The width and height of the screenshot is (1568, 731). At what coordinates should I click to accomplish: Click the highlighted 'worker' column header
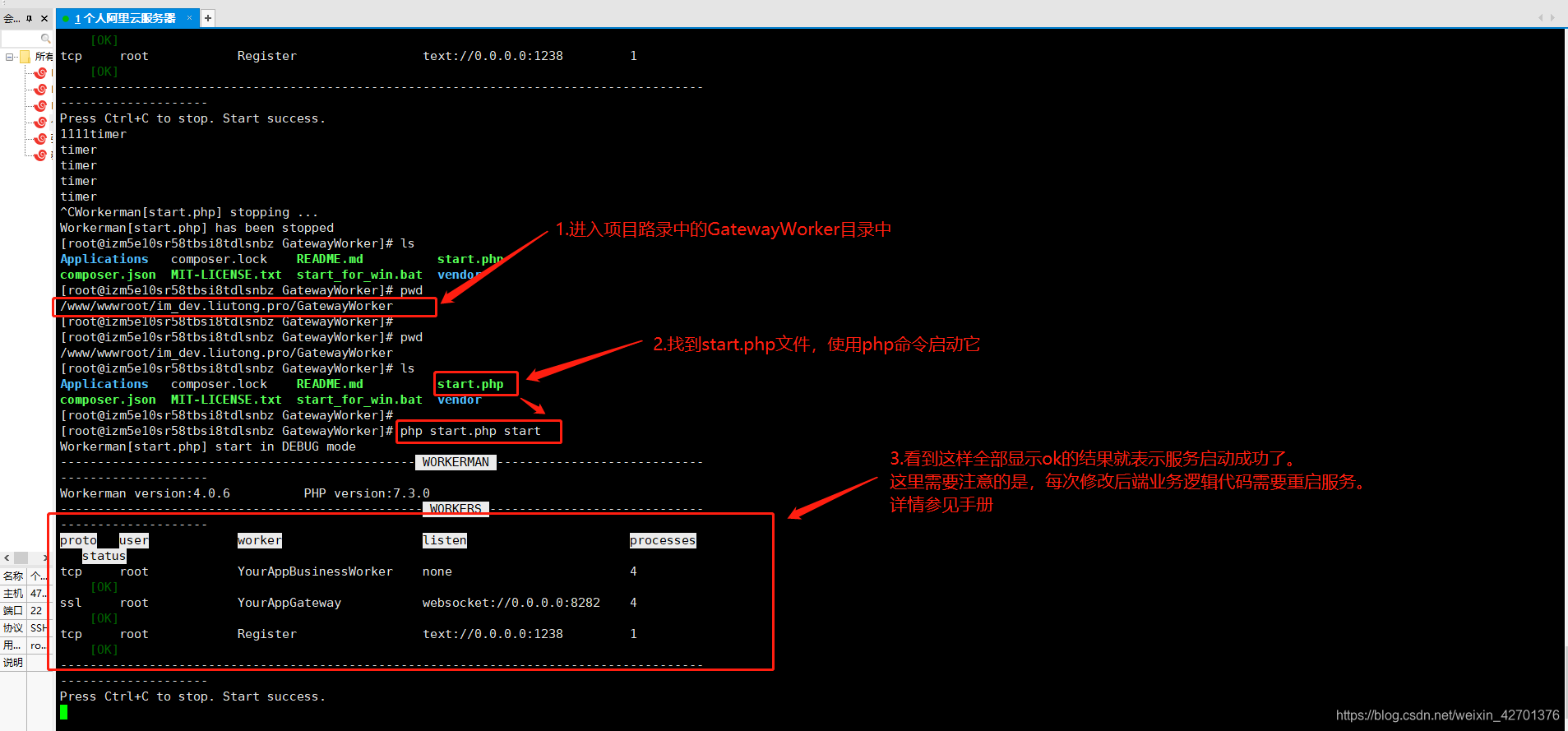[x=260, y=540]
